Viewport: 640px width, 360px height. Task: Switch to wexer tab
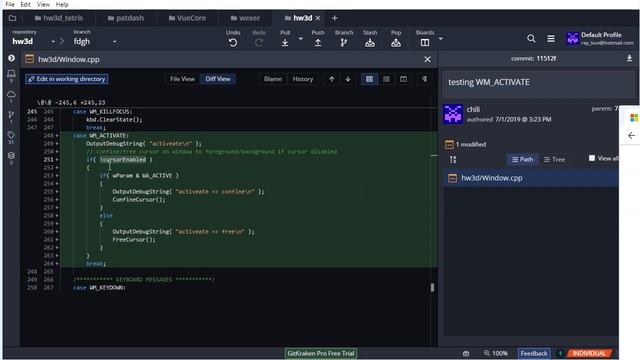pos(245,18)
